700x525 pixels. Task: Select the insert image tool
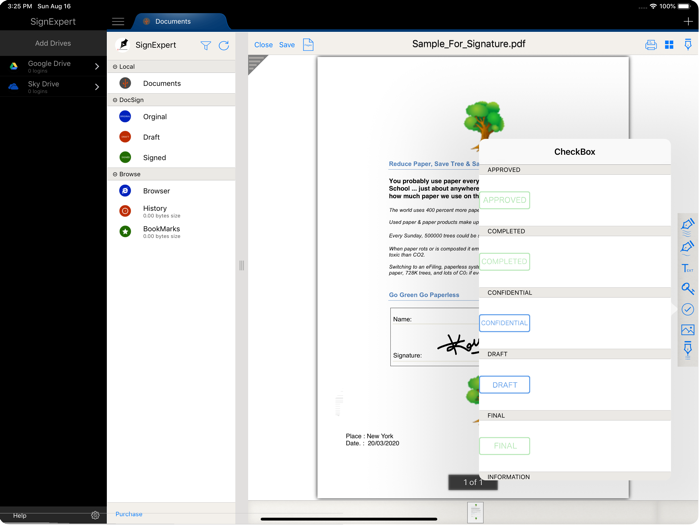(688, 330)
